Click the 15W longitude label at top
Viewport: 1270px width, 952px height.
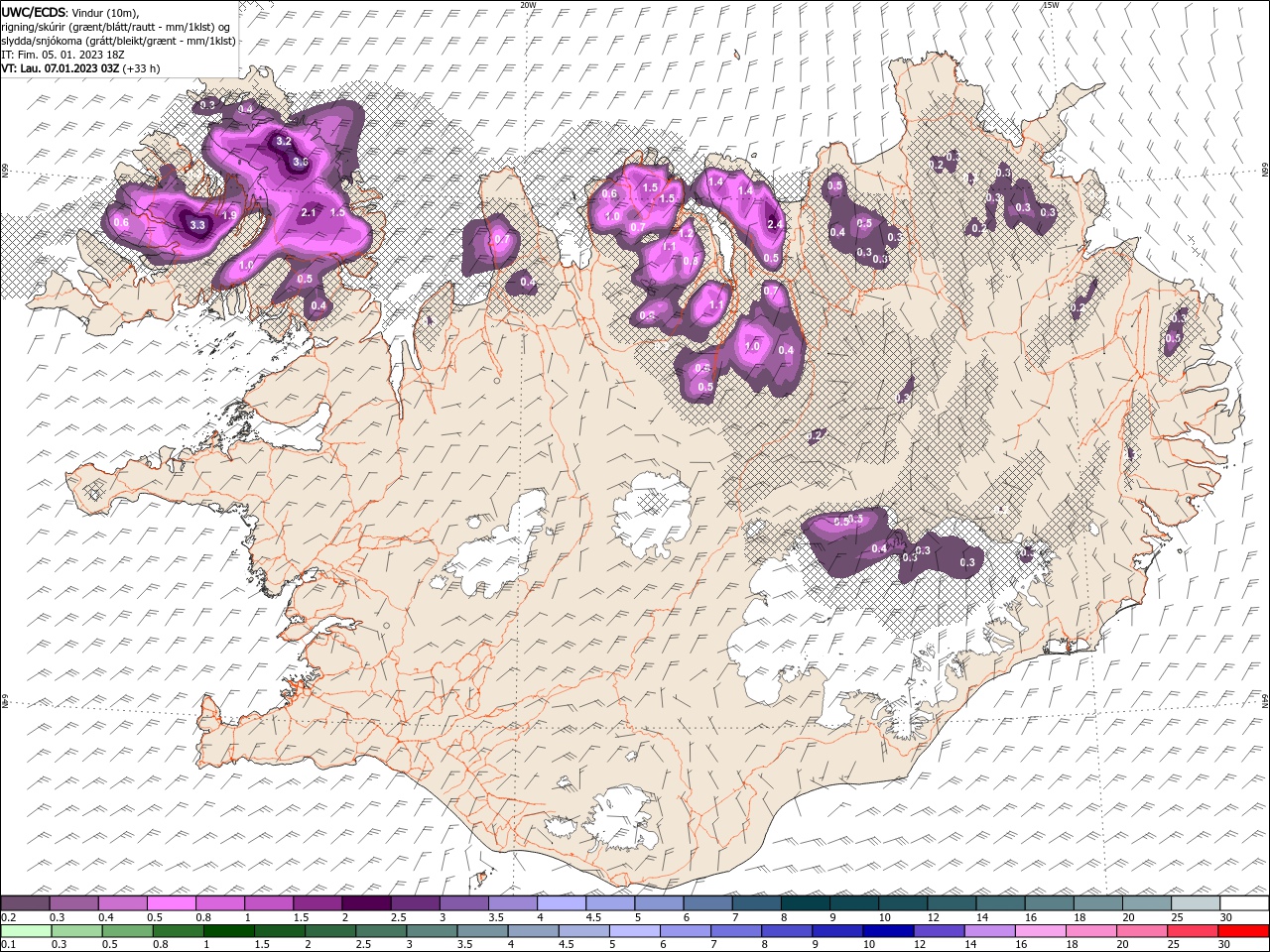pyautogui.click(x=1051, y=5)
